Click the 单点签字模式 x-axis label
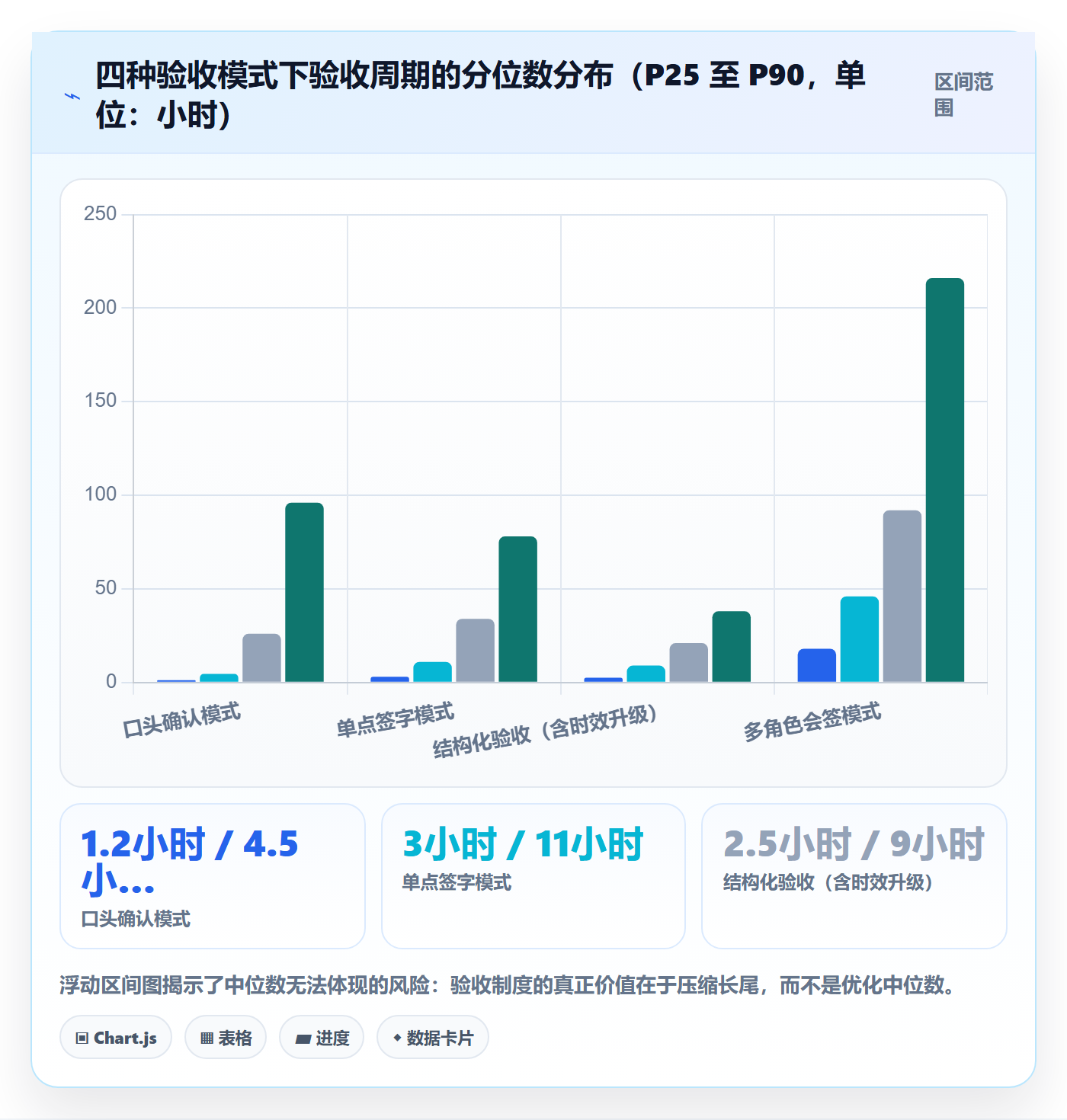 click(x=396, y=720)
